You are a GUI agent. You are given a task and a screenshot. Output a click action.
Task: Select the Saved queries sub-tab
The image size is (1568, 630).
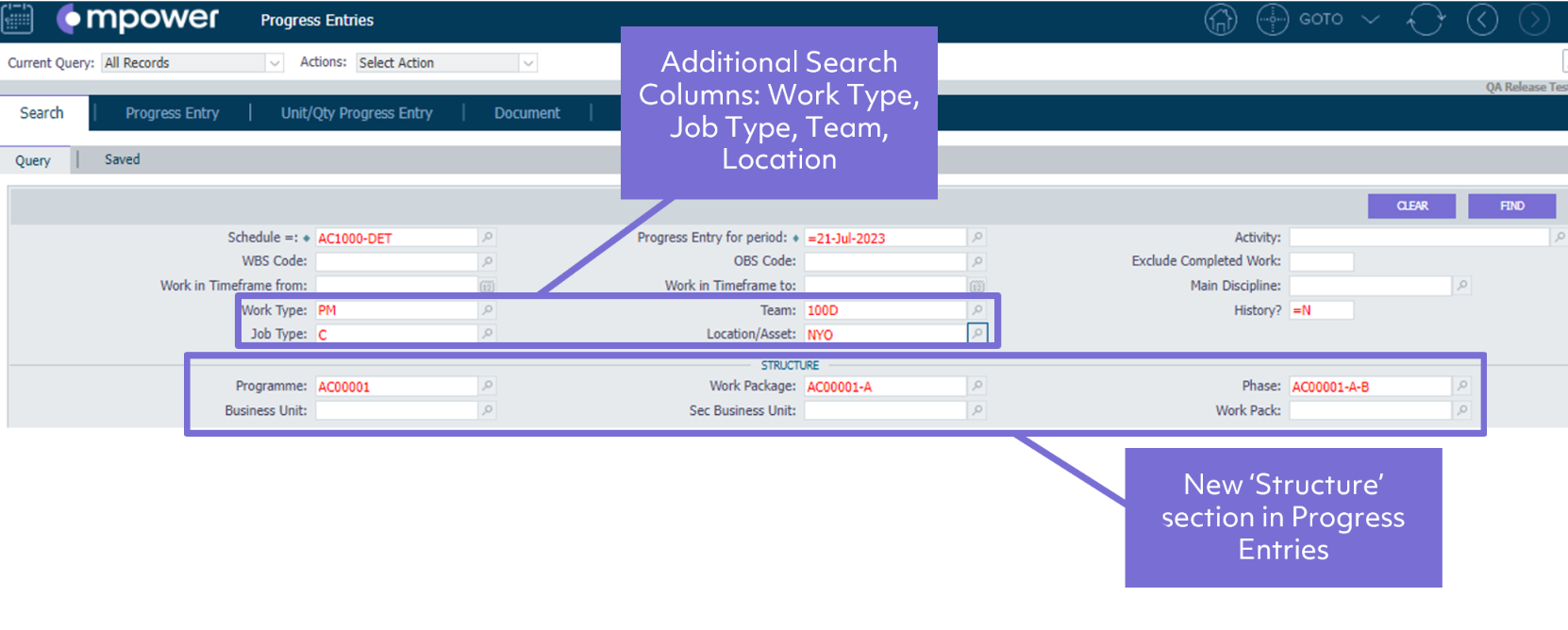[122, 160]
